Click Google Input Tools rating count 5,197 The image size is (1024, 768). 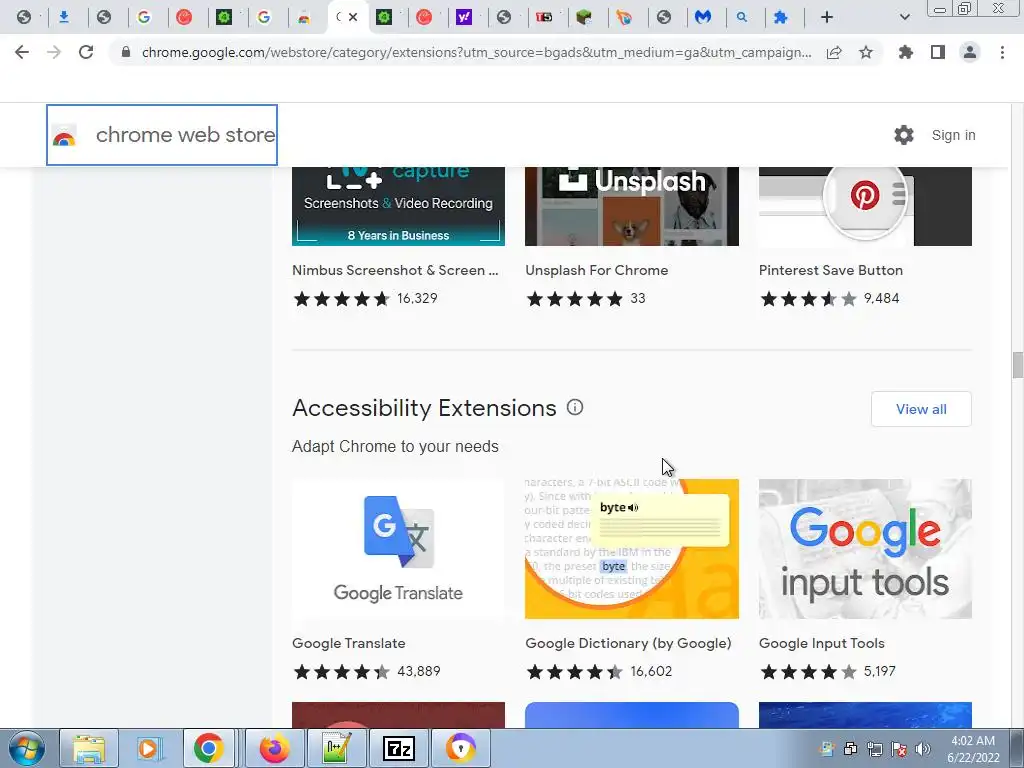[880, 671]
